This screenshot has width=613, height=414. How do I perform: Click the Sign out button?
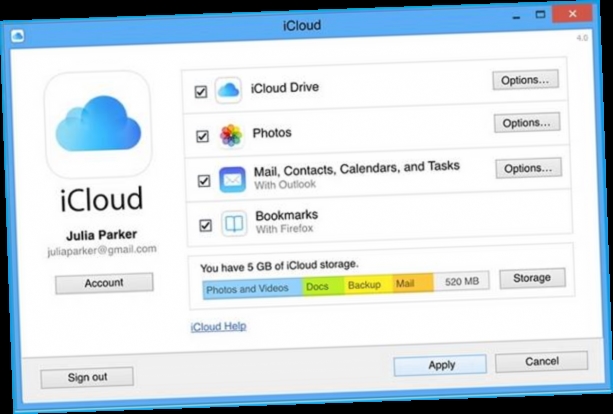pos(87,377)
